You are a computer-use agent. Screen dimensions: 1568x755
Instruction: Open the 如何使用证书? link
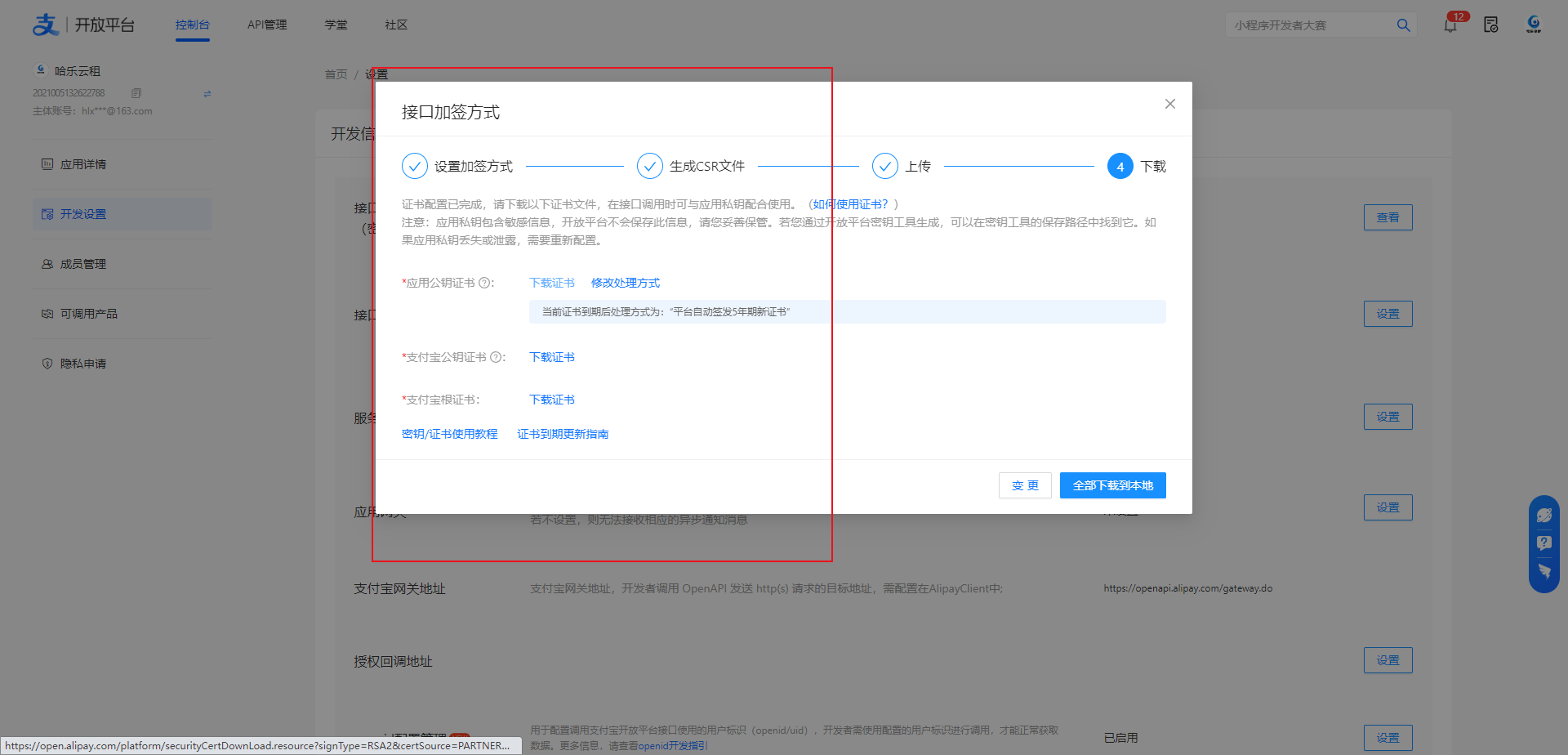[850, 204]
